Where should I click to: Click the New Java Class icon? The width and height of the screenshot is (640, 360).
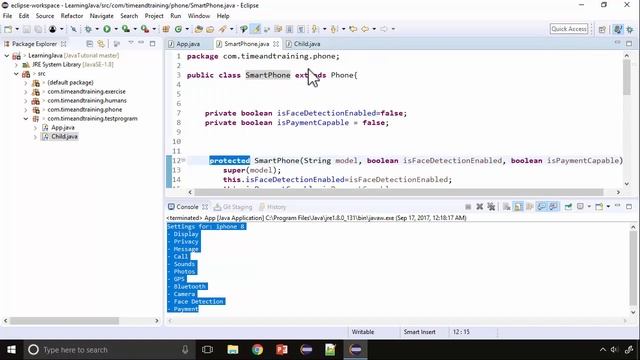178,29
